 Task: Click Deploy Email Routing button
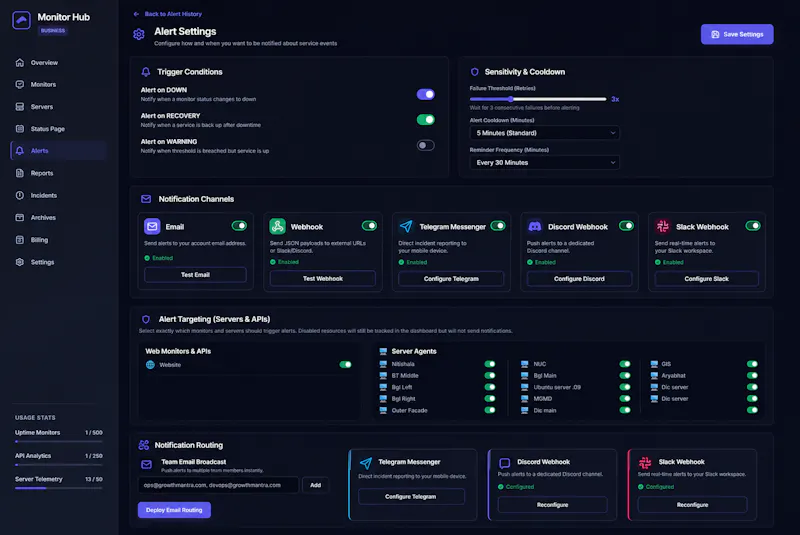pyautogui.click(x=174, y=510)
